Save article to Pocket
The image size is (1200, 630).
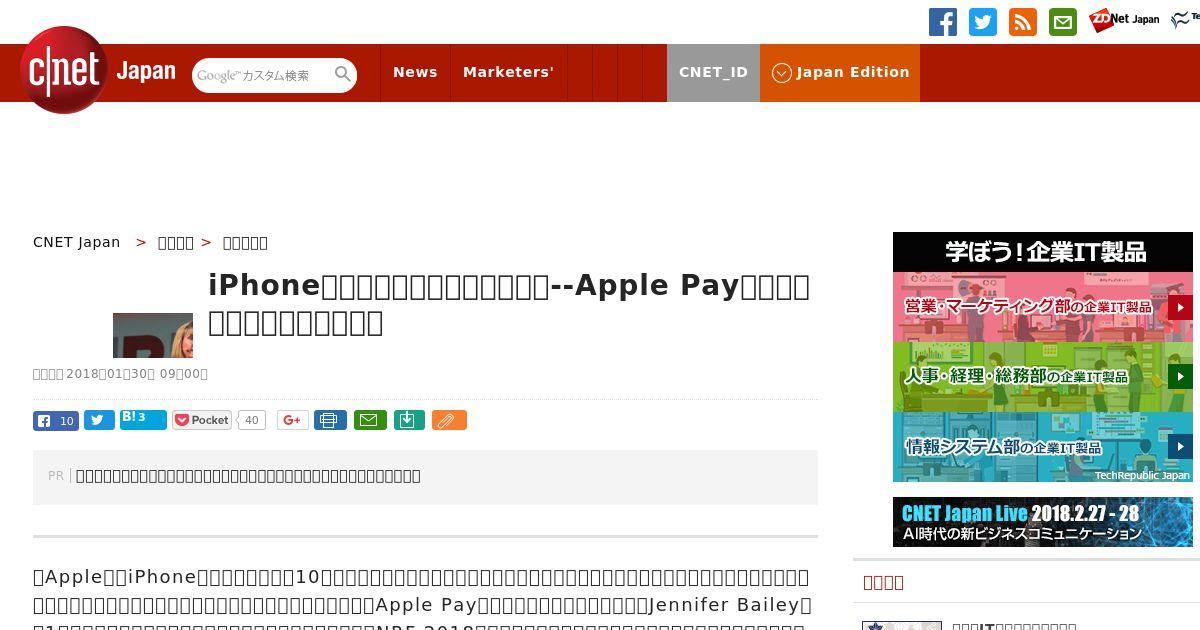[202, 420]
